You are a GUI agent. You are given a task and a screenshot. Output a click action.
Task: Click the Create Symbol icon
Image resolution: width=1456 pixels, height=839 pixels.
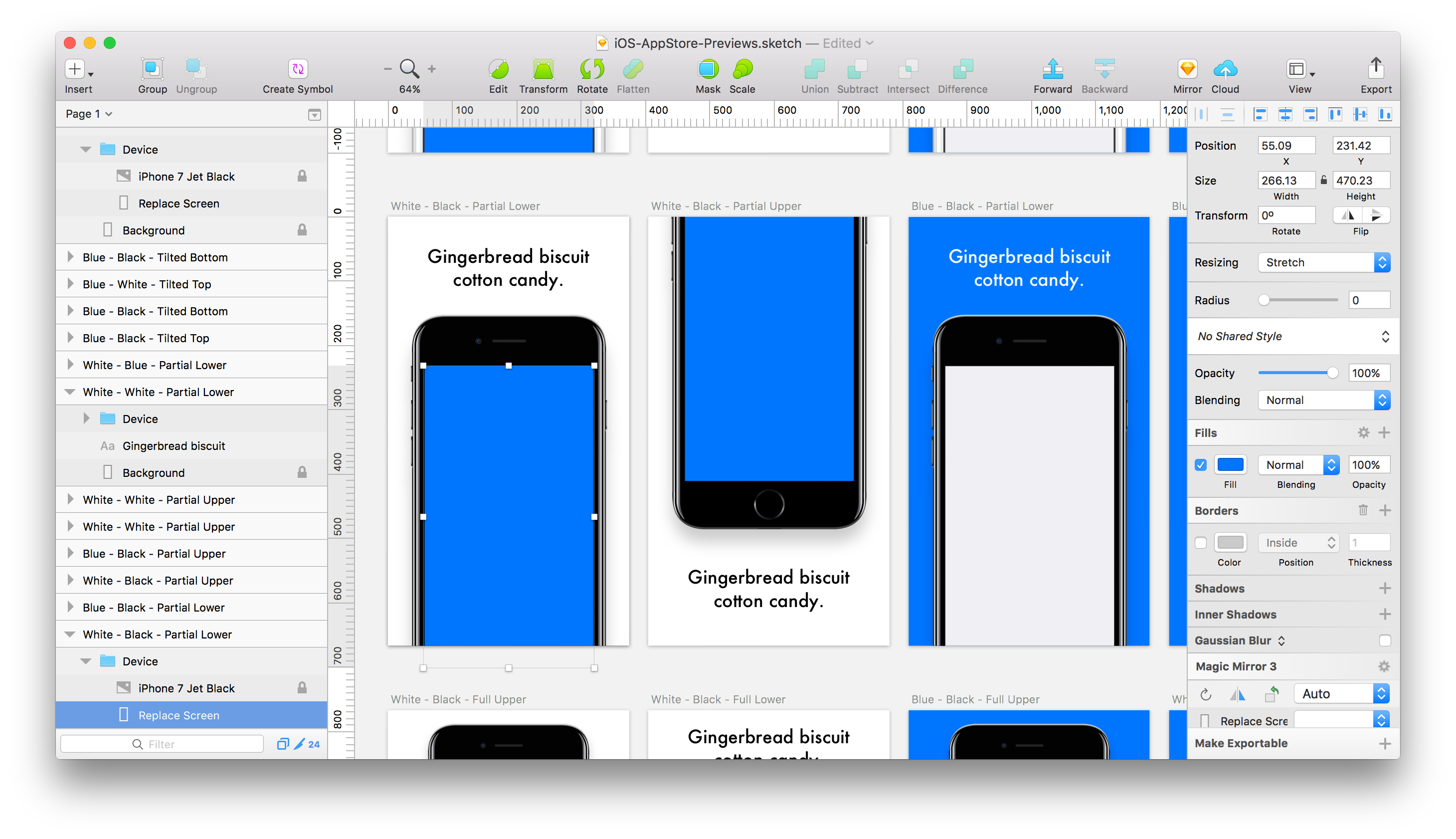click(297, 69)
